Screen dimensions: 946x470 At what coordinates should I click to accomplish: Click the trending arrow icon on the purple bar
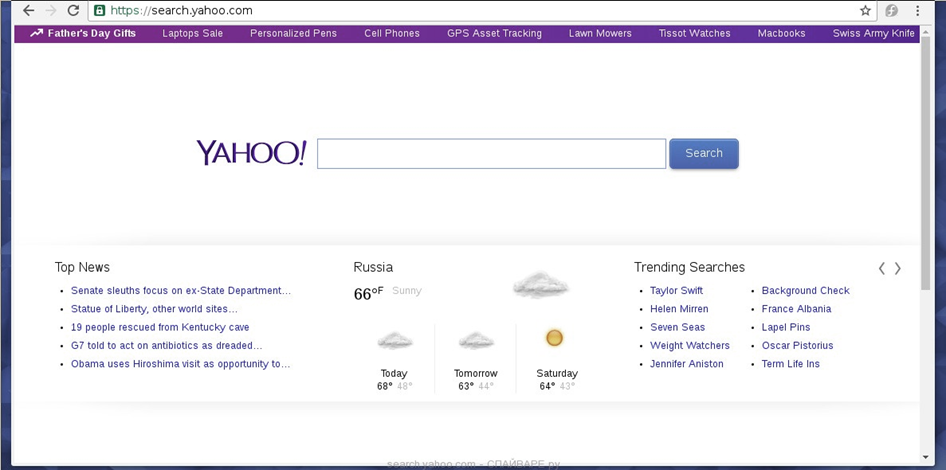tap(36, 33)
